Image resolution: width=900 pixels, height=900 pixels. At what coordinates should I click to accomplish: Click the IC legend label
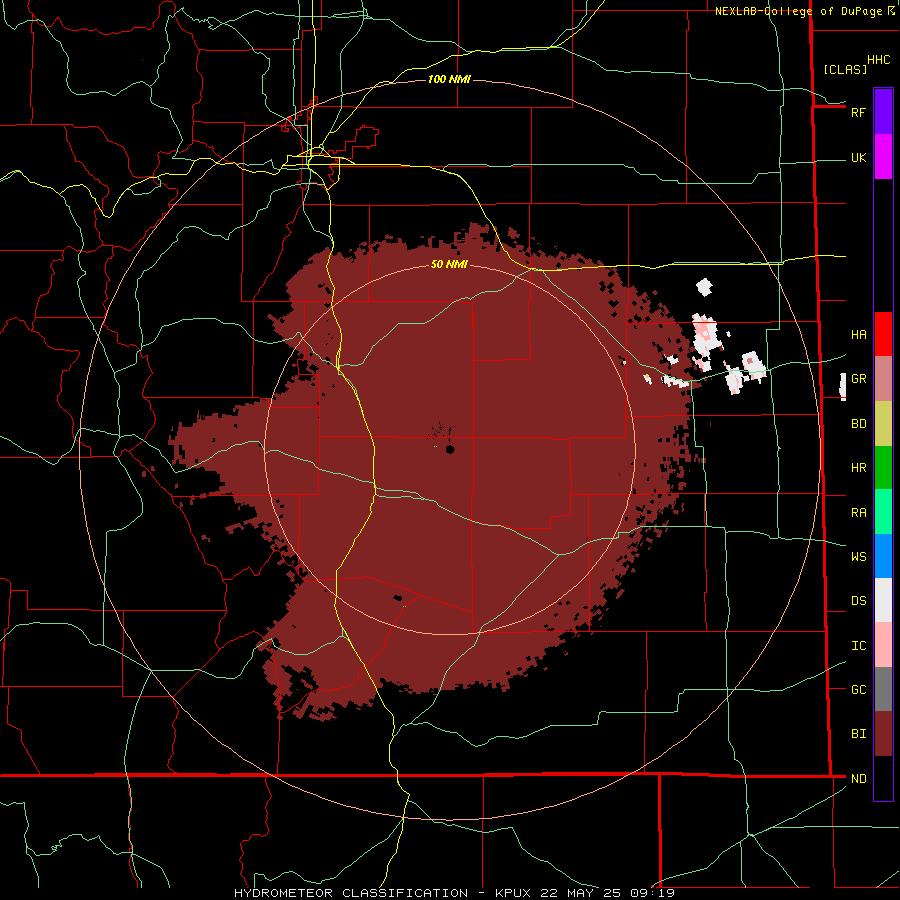point(858,646)
